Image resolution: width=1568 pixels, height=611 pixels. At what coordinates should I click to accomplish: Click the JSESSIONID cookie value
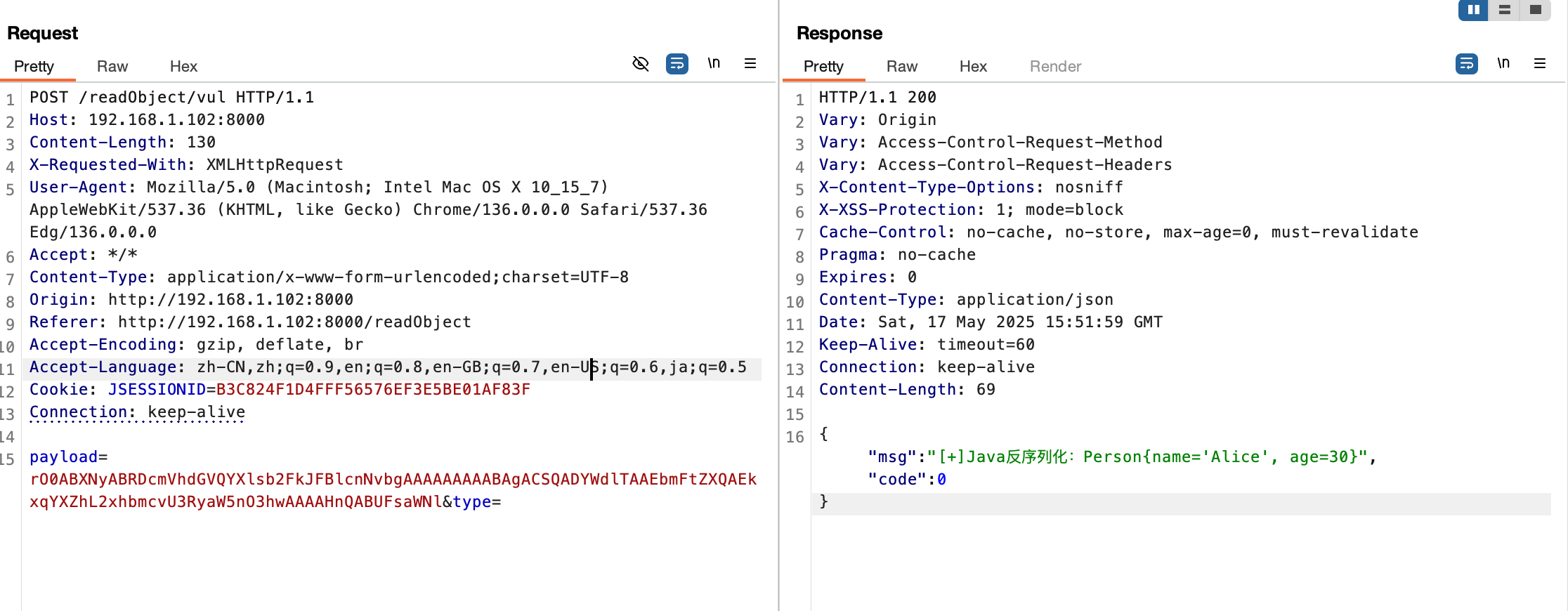pyautogui.click(x=373, y=389)
